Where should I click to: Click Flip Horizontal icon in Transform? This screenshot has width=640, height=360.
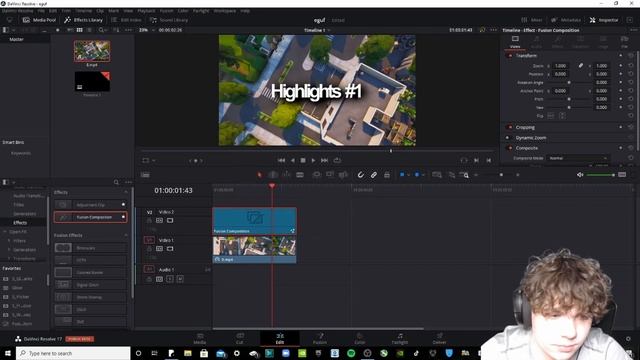click(x=551, y=116)
